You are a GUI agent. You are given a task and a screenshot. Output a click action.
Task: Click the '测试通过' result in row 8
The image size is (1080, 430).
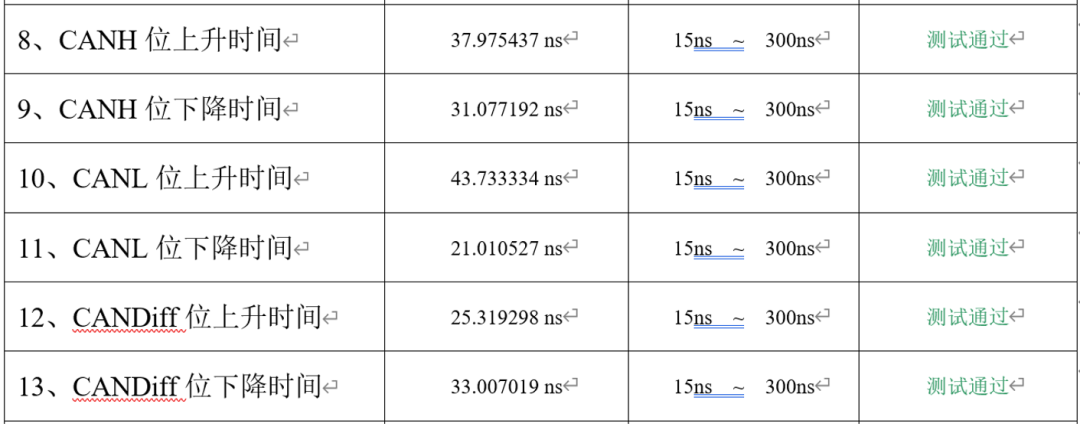tap(968, 40)
